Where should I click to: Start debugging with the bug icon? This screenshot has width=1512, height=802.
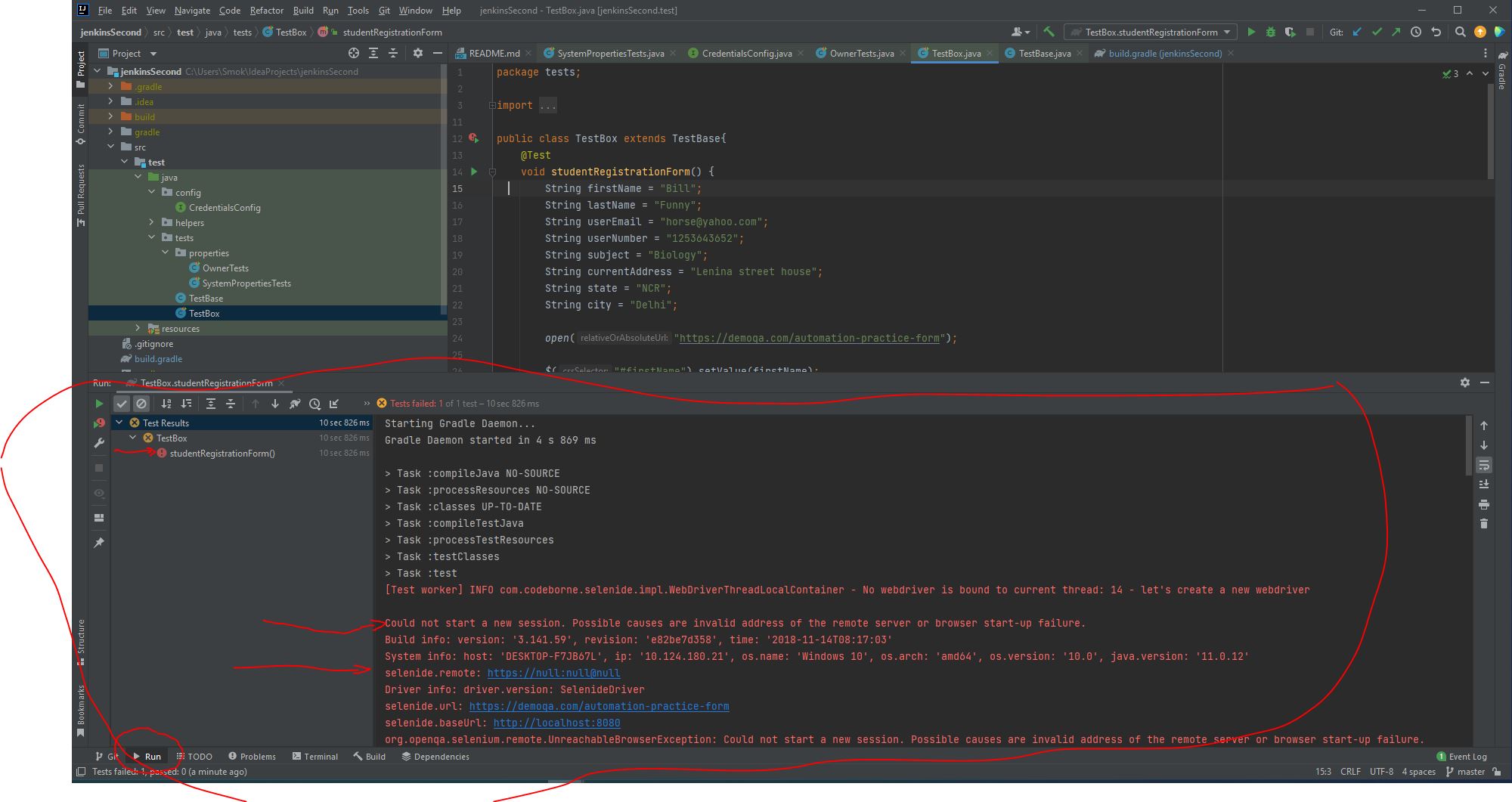click(1271, 32)
